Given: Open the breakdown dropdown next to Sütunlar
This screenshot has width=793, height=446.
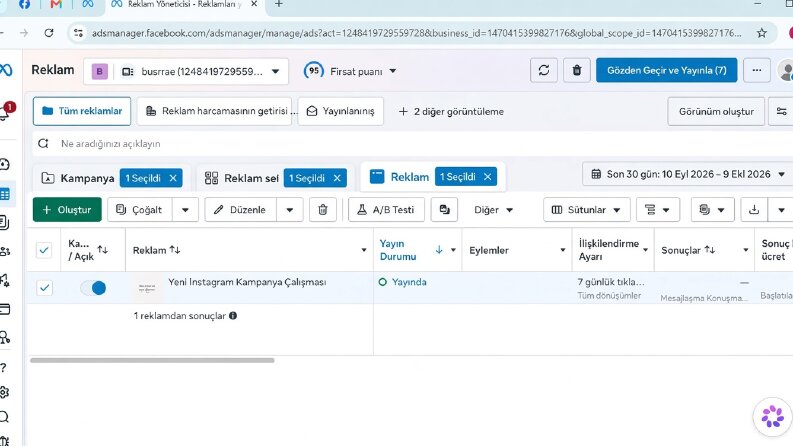Looking at the screenshot, I should tap(657, 210).
